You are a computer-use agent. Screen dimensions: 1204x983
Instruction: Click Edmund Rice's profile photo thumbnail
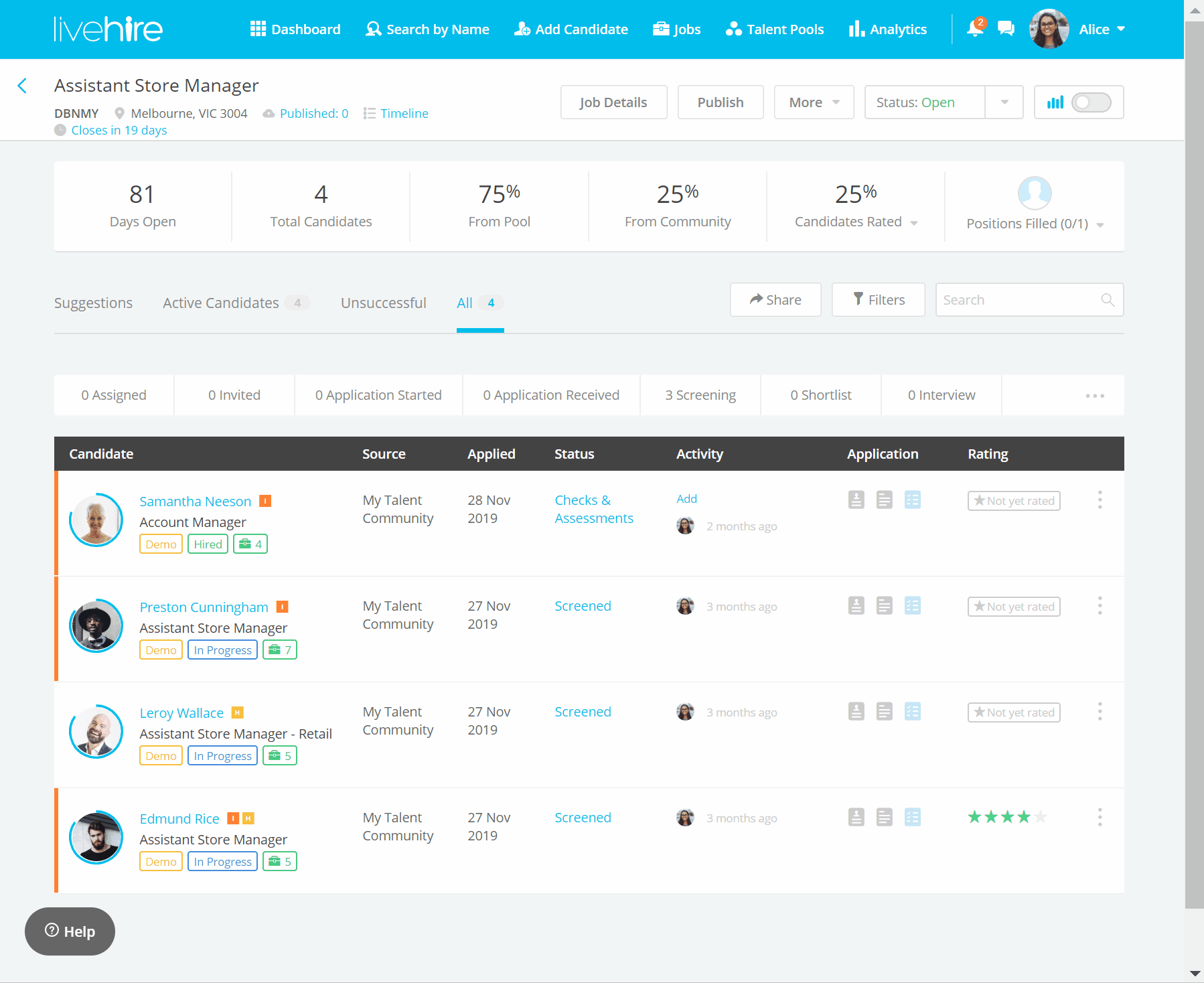pos(96,837)
